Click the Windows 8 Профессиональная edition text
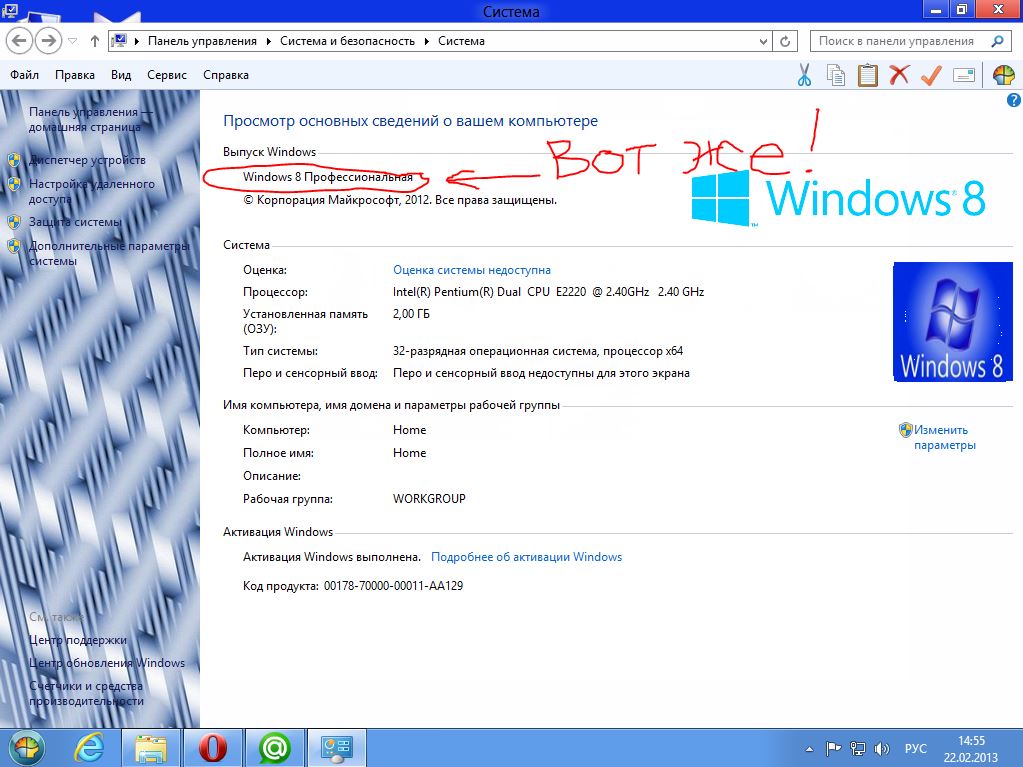Viewport: 1023px width, 767px height. click(328, 177)
